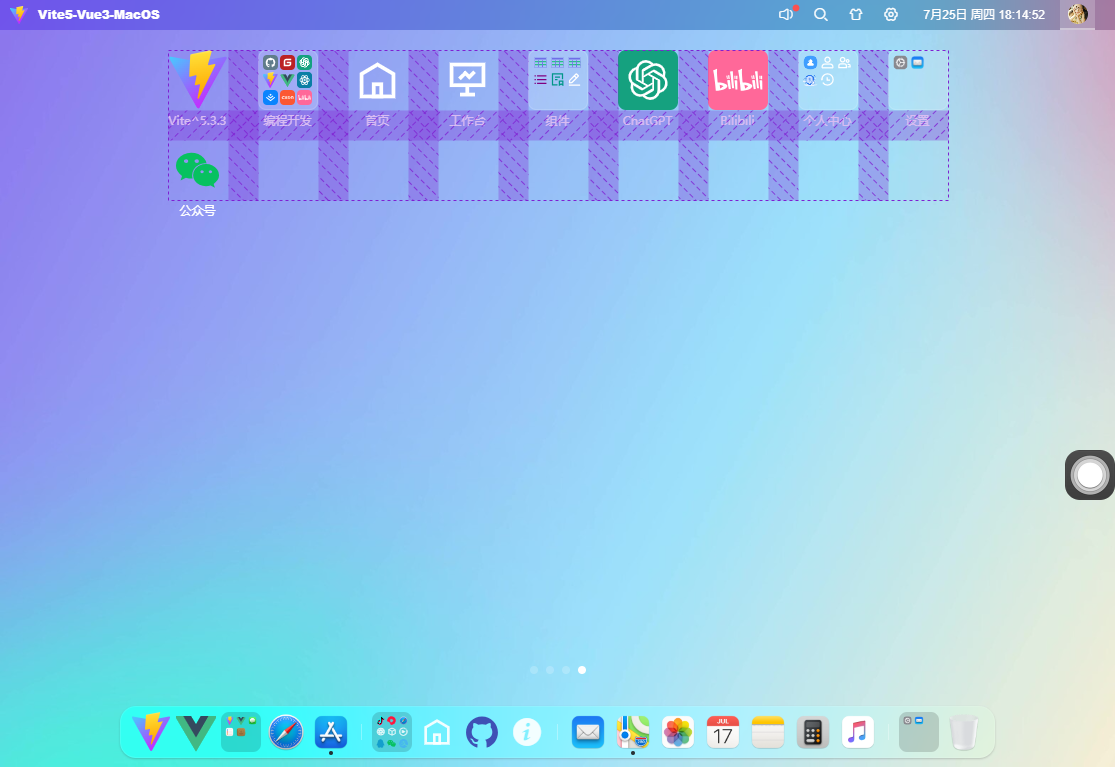Screen dimensions: 1115x767
Task: Click the Vite logo in the dock
Action: 151,731
